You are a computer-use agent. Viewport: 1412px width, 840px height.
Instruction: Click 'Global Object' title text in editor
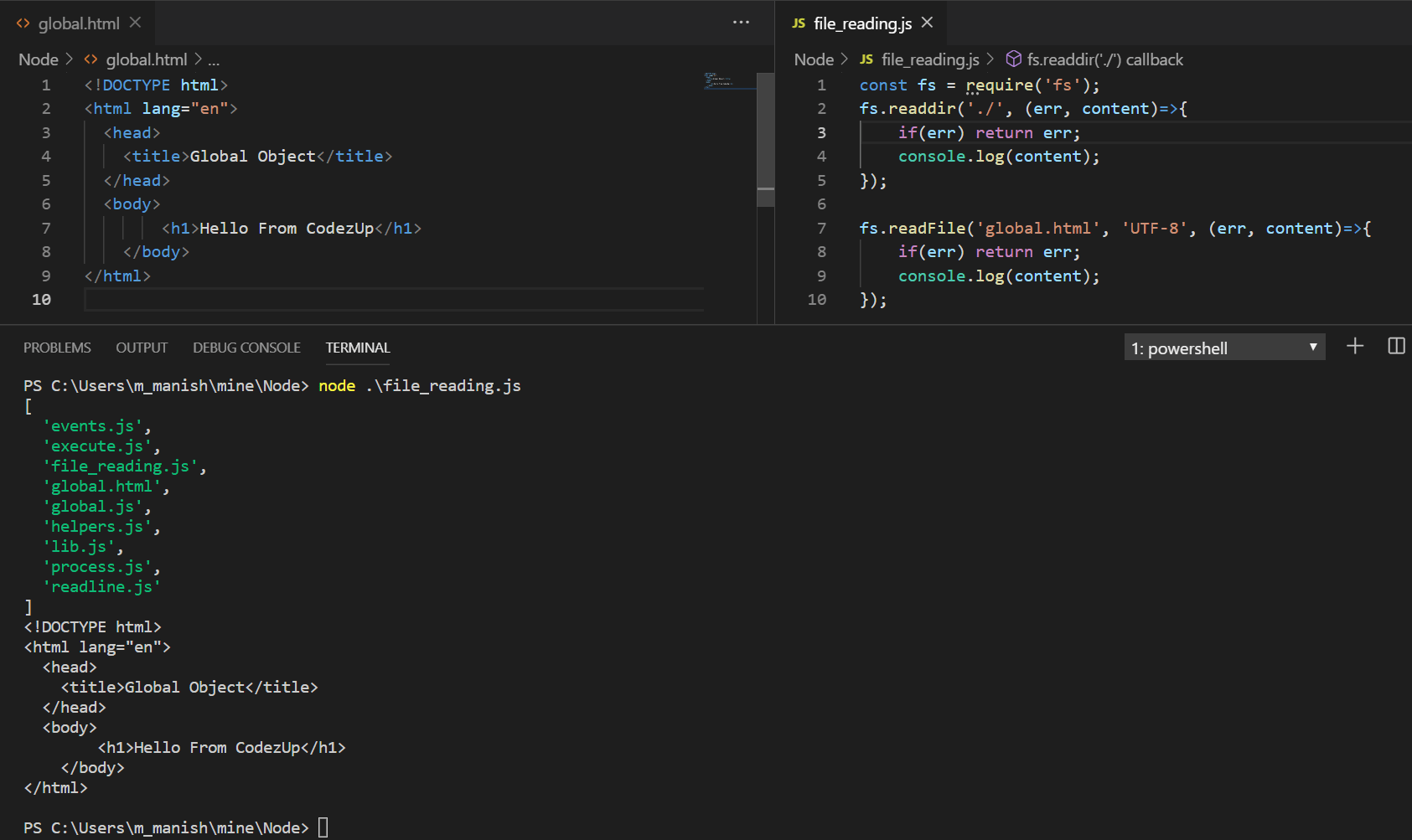253,157
